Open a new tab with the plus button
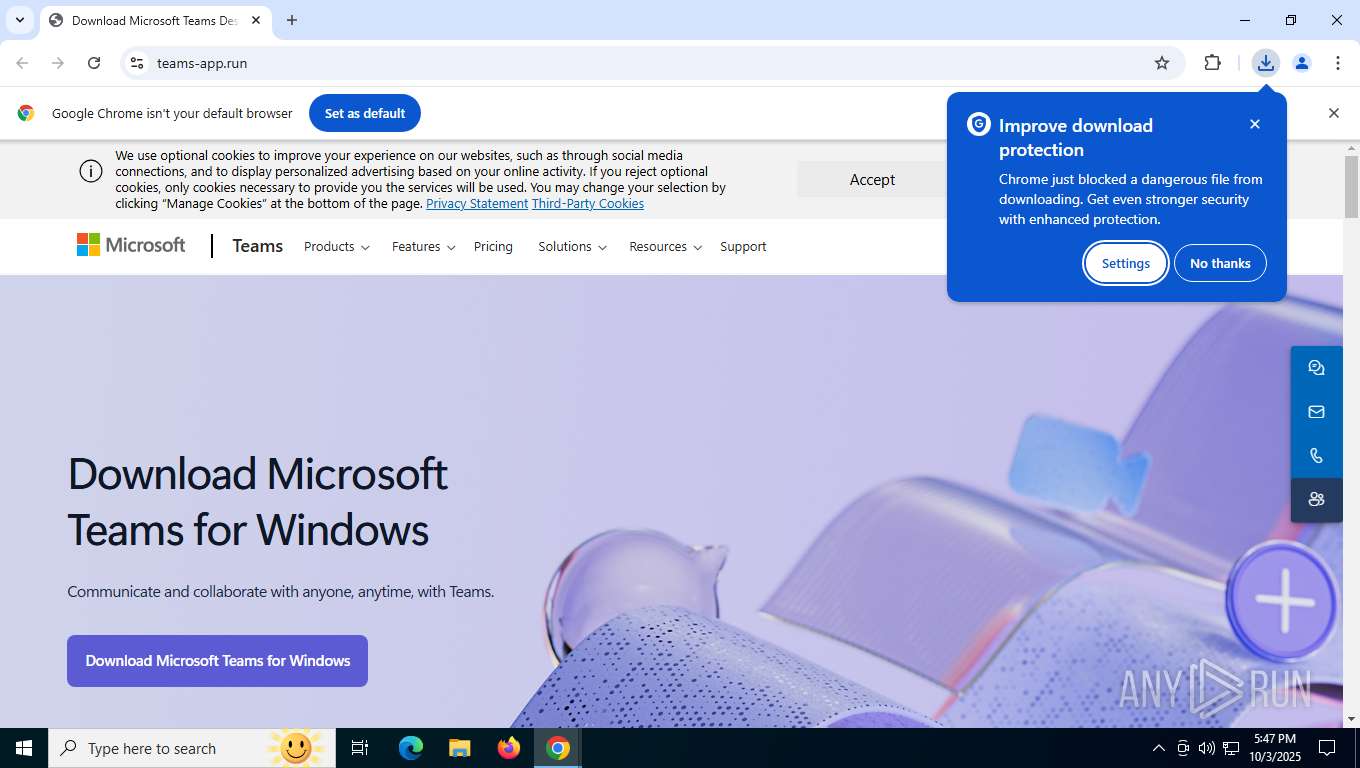The image size is (1360, 768). 292,20
